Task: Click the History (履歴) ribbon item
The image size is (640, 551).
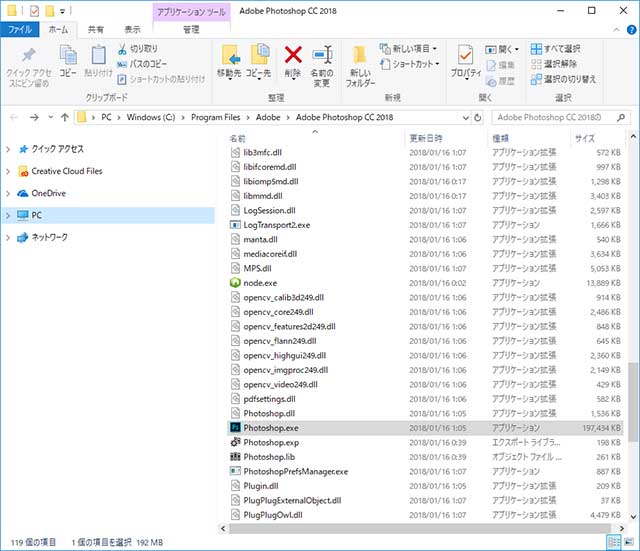Action: [x=500, y=81]
